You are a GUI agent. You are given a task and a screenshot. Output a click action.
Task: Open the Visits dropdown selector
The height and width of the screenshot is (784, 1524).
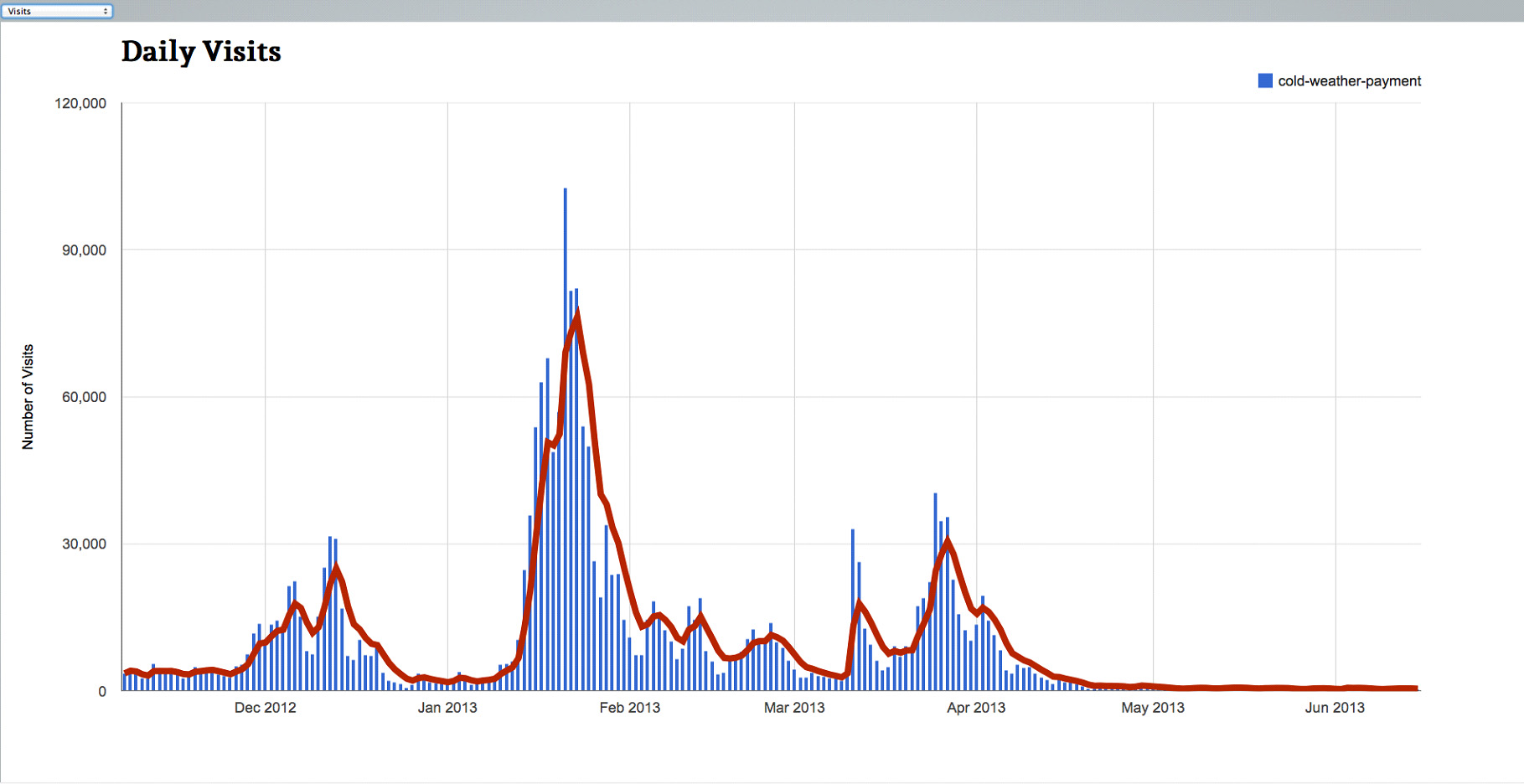click(x=57, y=11)
